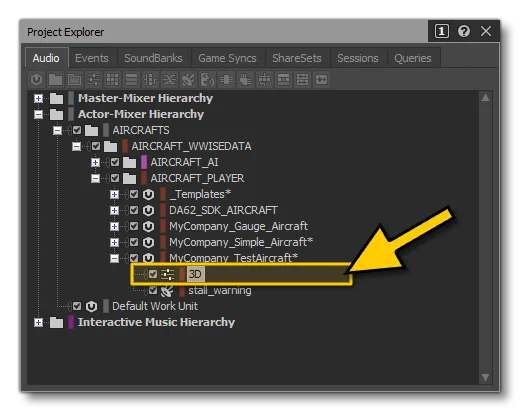The width and height of the screenshot is (520, 412).
Task: Click the Sound Voice talking-head toolbar icon
Action: [207, 80]
